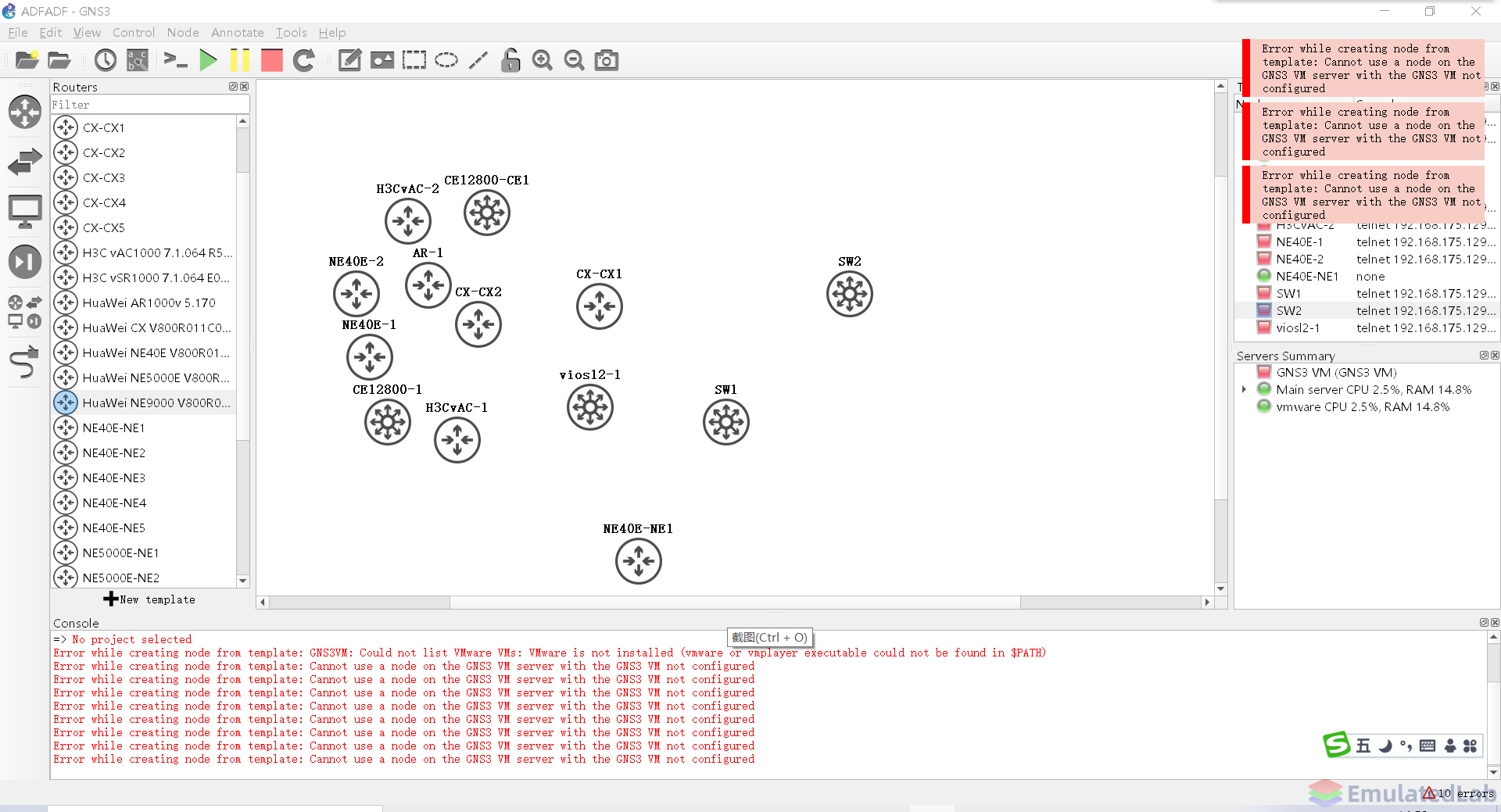Click the Open project folder icon

click(59, 60)
